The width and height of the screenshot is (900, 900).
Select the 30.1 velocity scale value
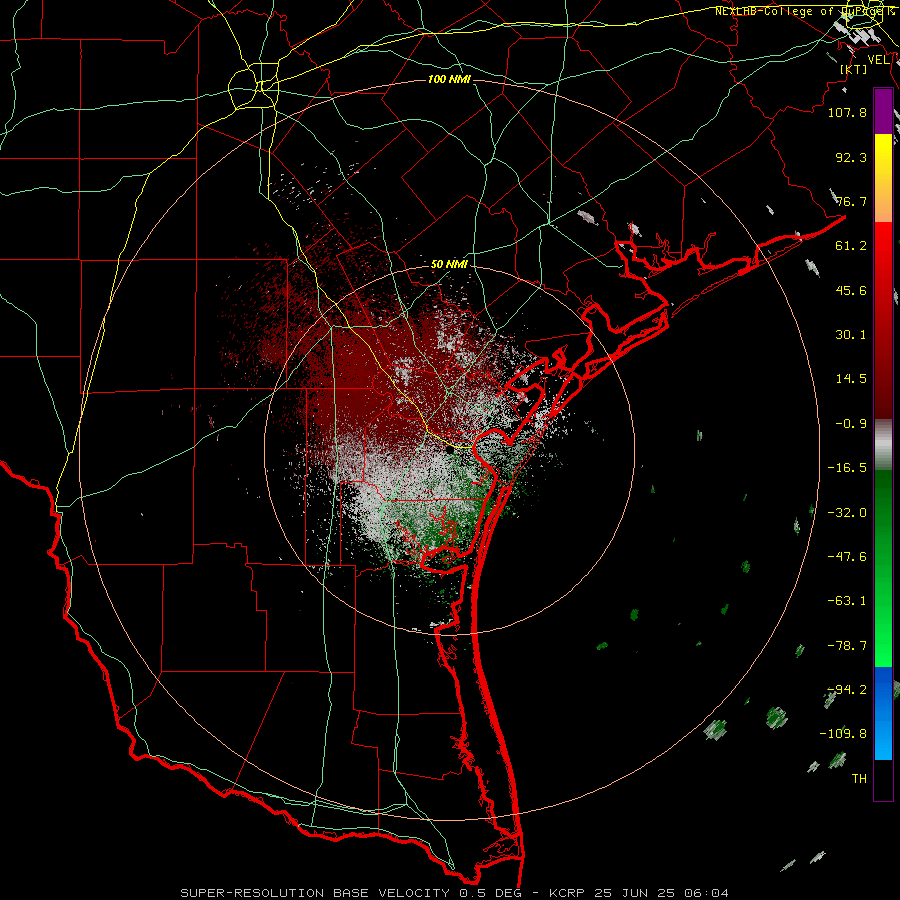[851, 335]
